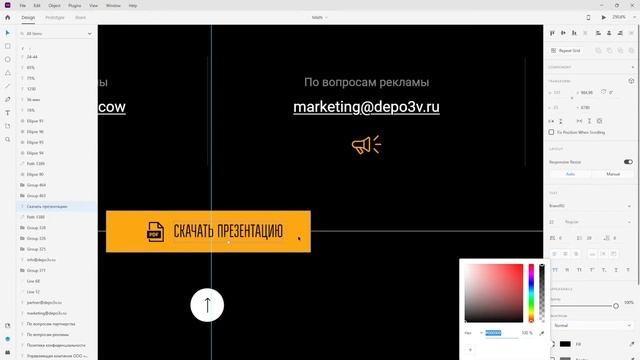Select the Ellipse tool
This screenshot has height=360, width=640.
tap(7, 60)
